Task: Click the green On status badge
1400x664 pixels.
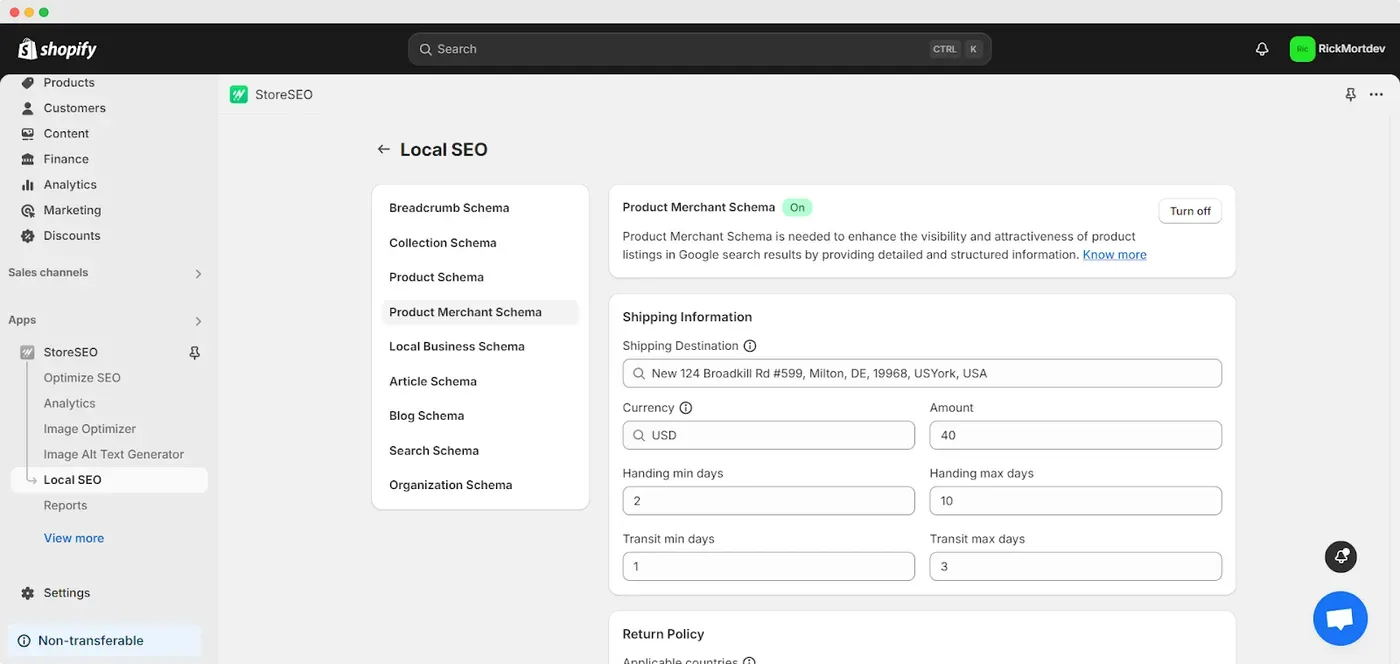Action: (797, 208)
